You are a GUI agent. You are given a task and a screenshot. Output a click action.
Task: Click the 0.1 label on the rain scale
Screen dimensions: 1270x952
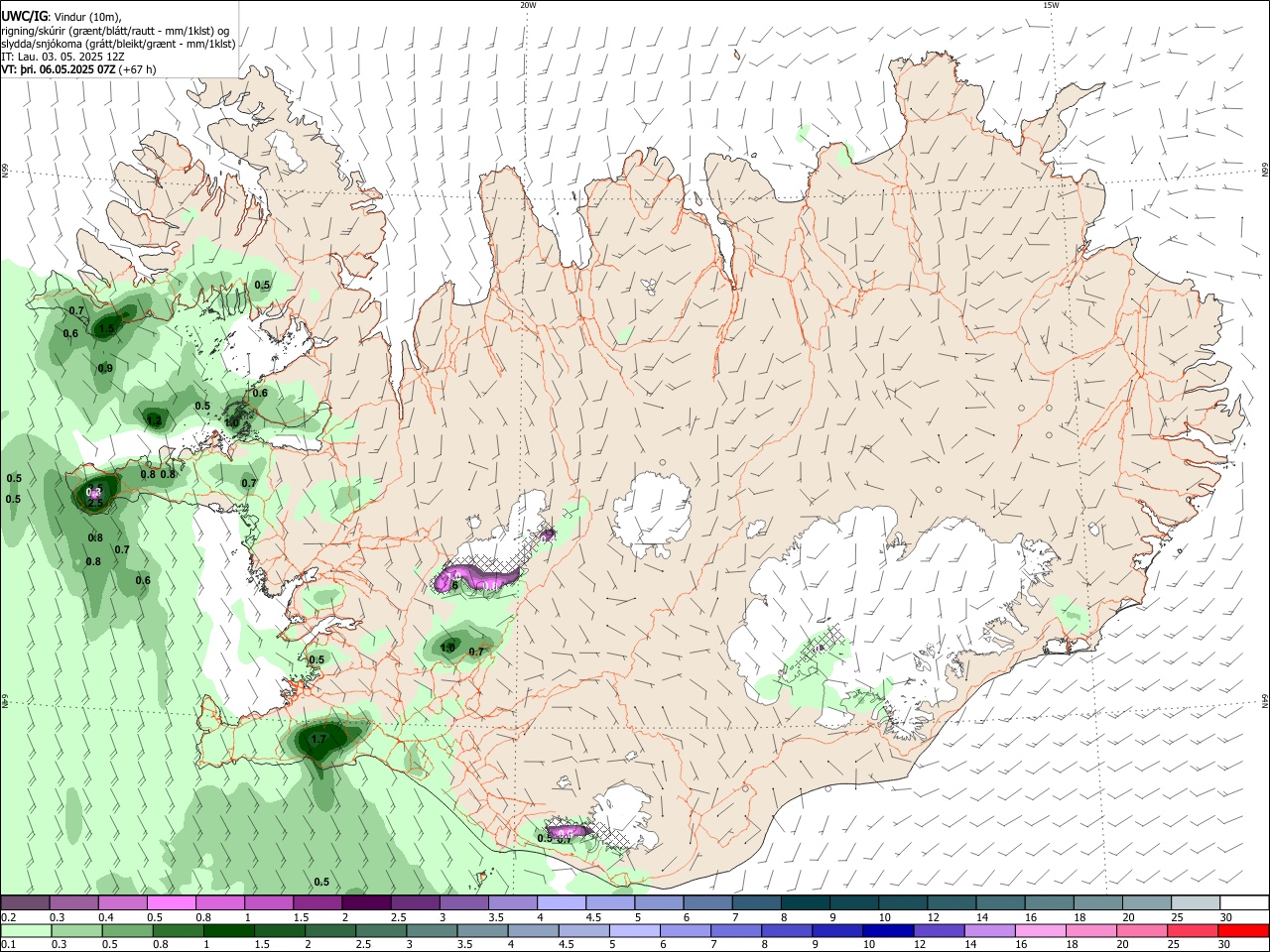pos(8,946)
